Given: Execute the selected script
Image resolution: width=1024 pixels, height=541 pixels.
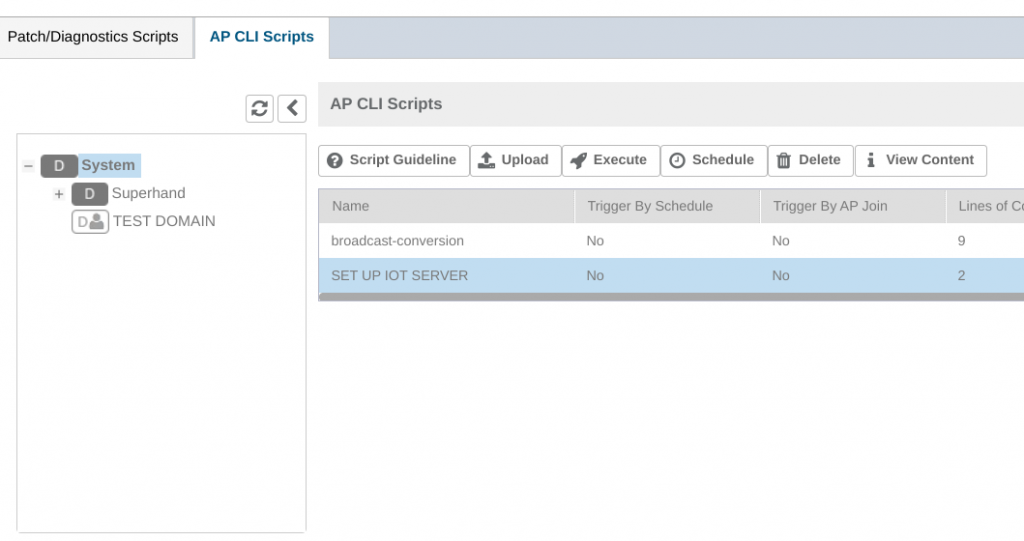Looking at the screenshot, I should pos(609,160).
